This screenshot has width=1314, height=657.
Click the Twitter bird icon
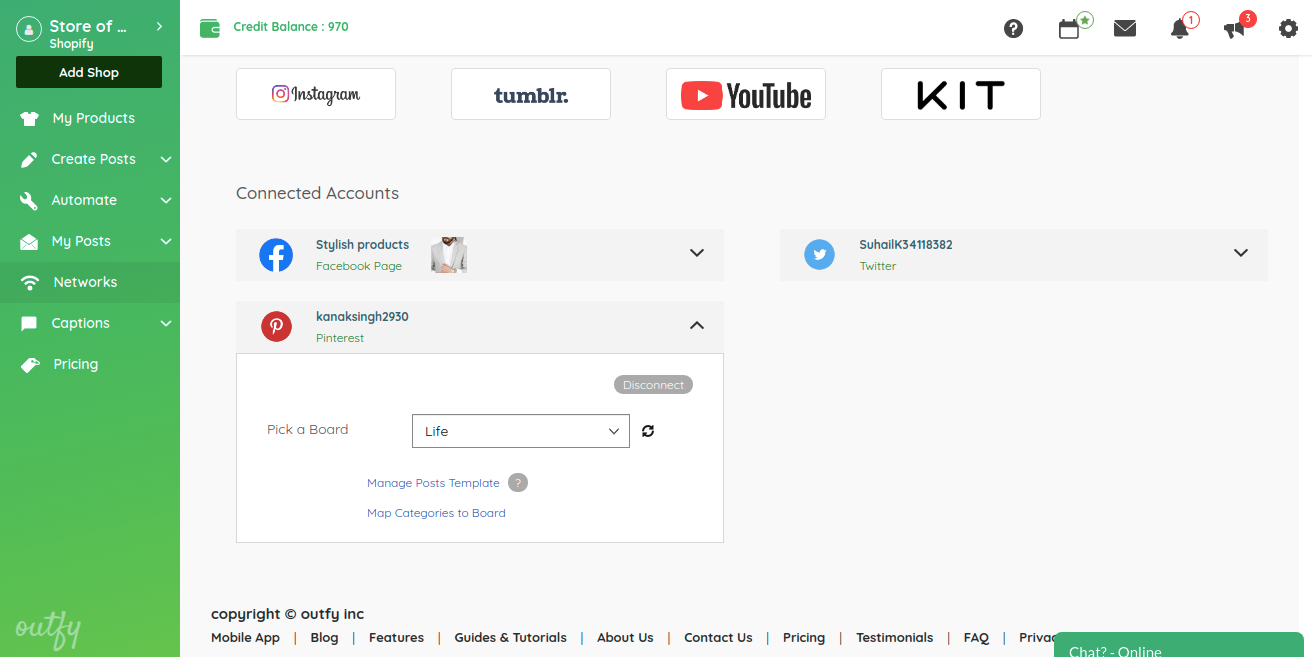(x=819, y=255)
